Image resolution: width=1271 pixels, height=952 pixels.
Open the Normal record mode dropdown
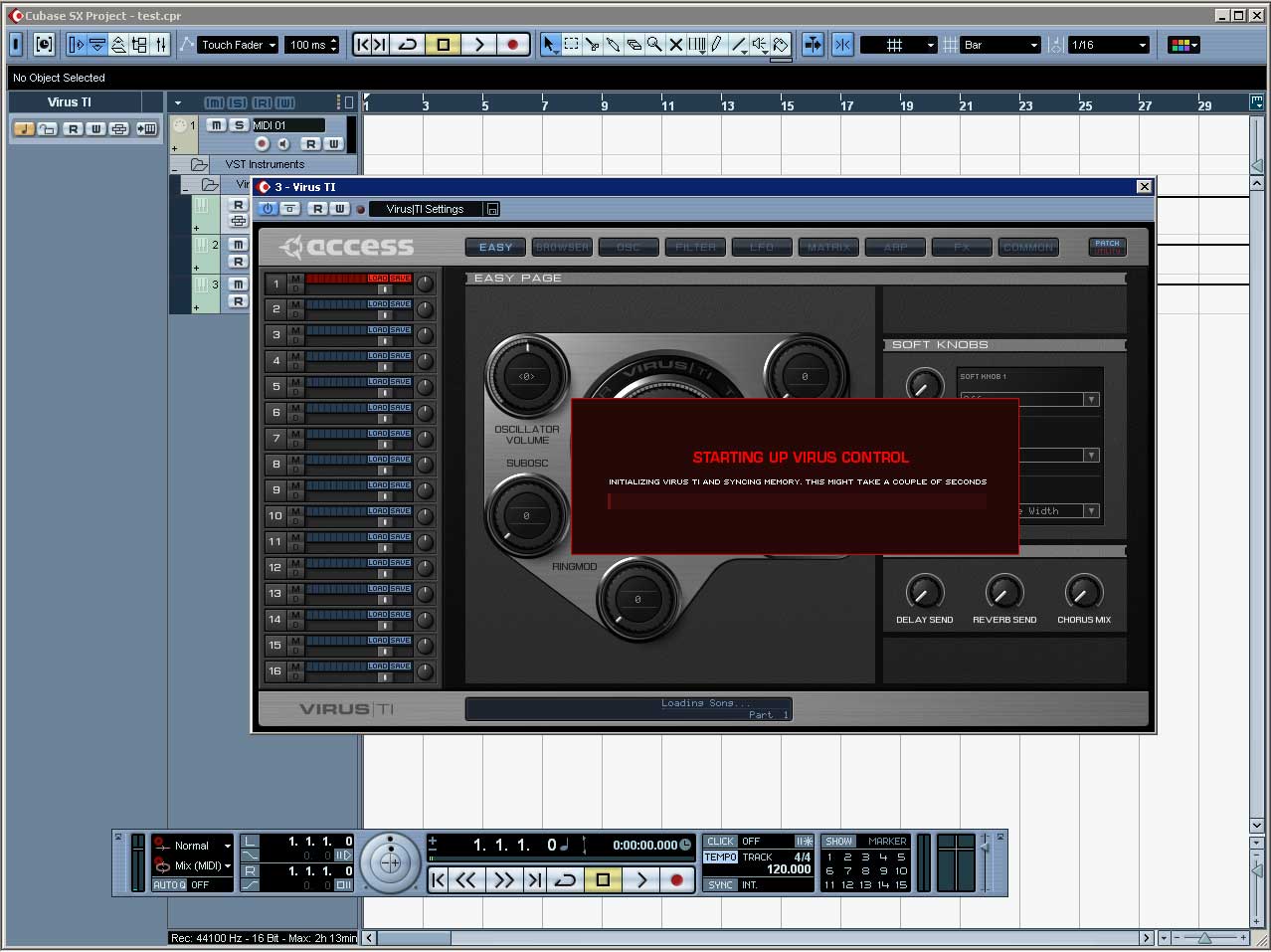(x=193, y=847)
